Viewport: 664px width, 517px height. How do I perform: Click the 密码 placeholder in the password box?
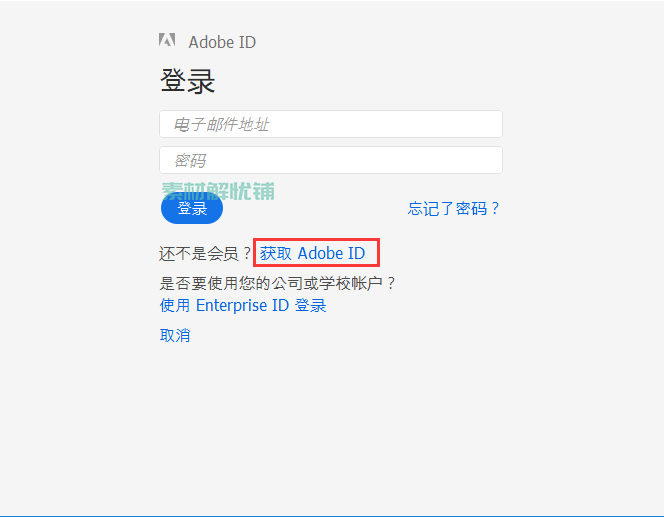(x=190, y=160)
